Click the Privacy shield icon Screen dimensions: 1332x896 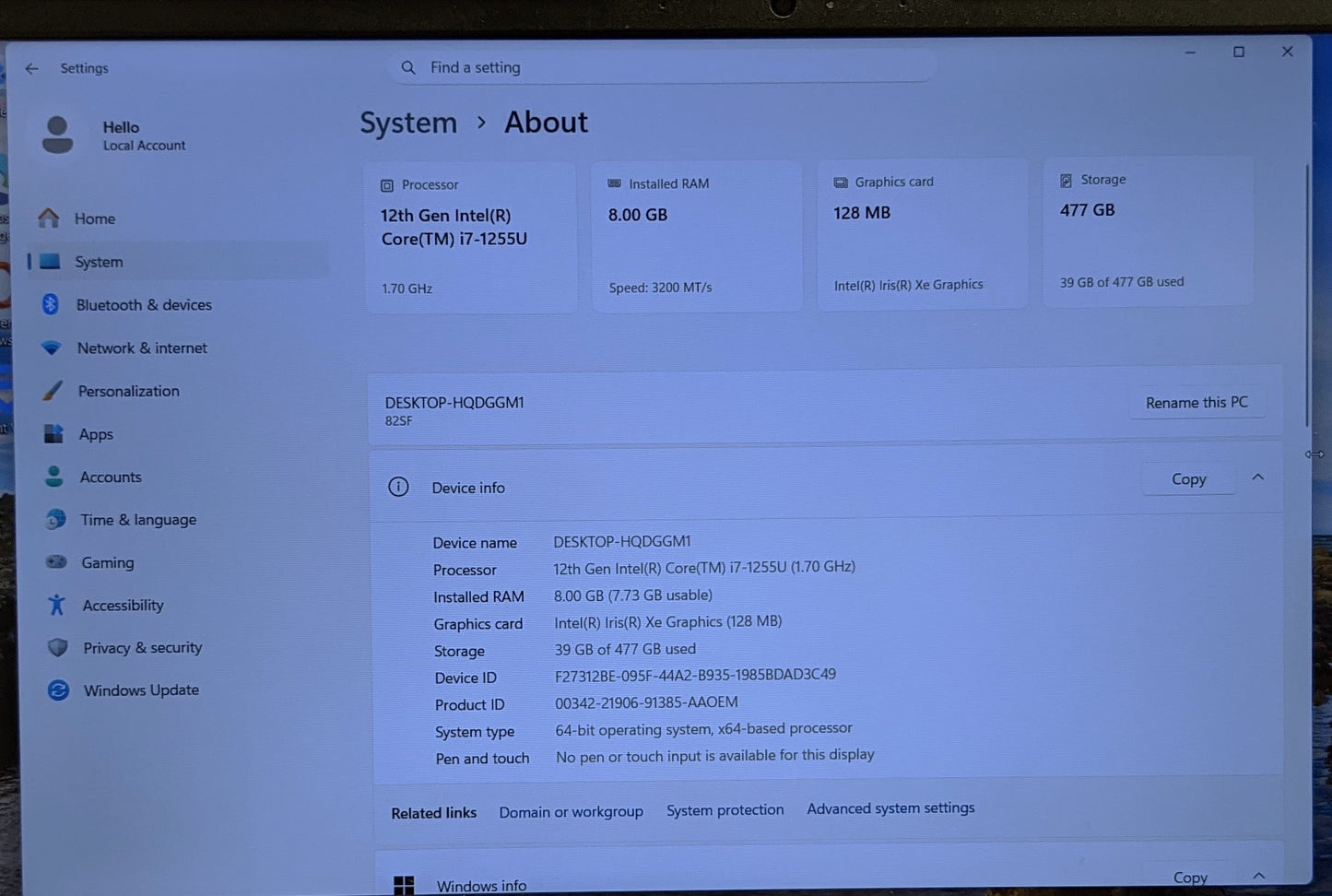click(57, 647)
